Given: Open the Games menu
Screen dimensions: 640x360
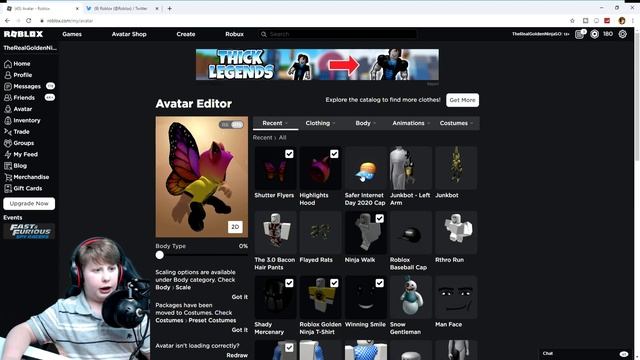Looking at the screenshot, I should (x=72, y=34).
